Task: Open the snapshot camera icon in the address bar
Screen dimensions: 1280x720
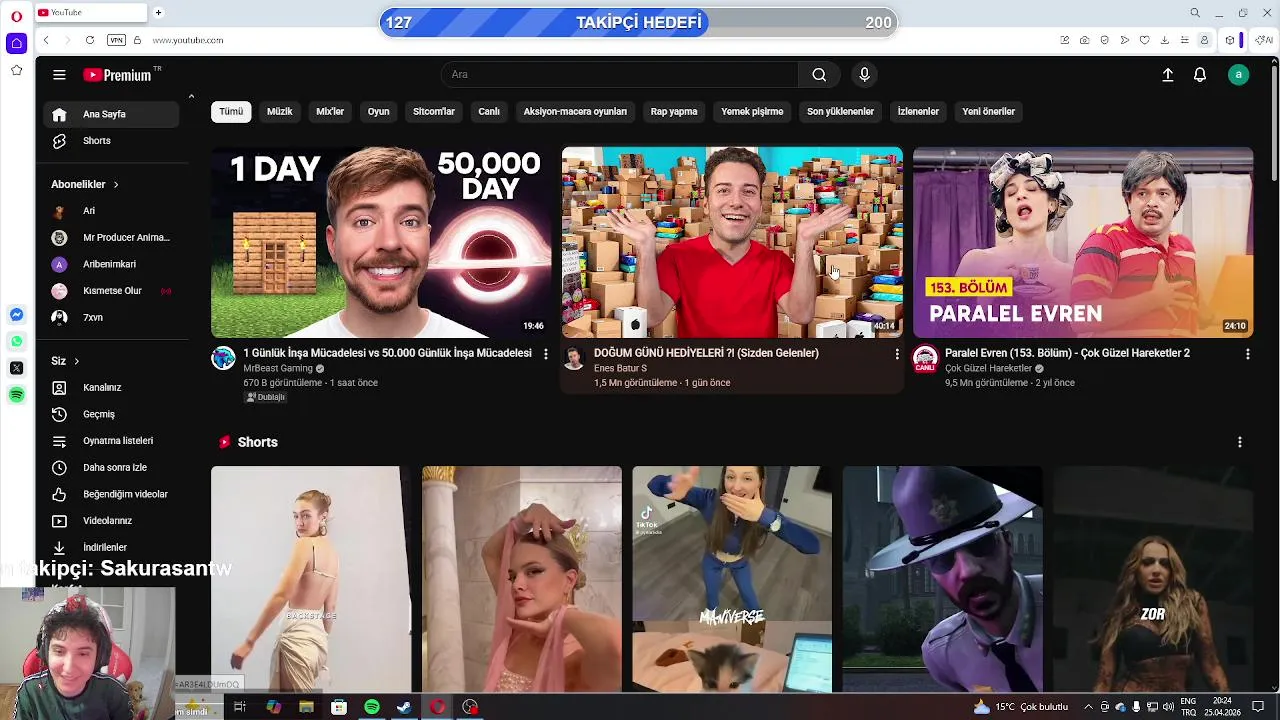Action: point(1084,40)
